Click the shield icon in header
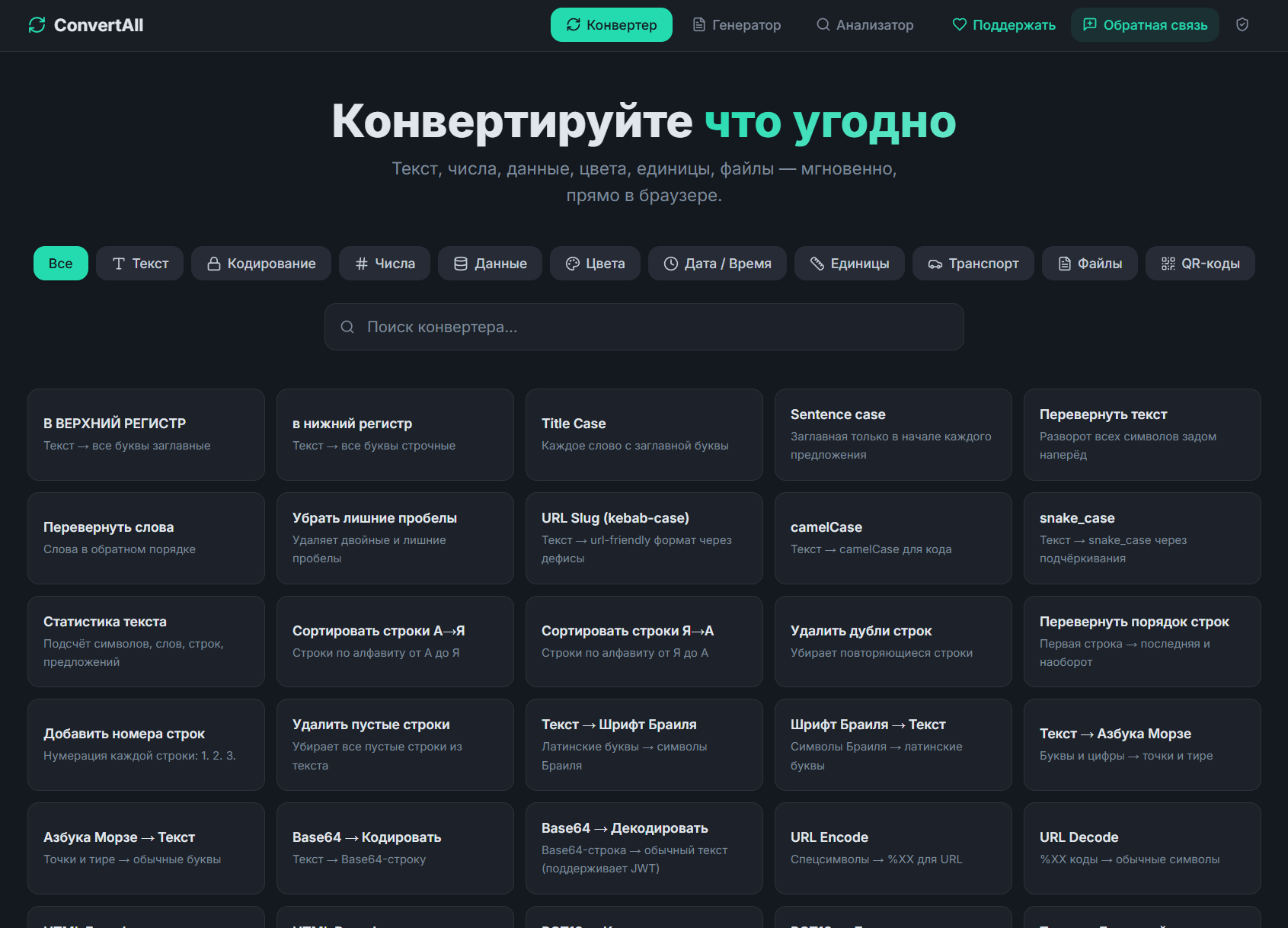 click(1242, 25)
